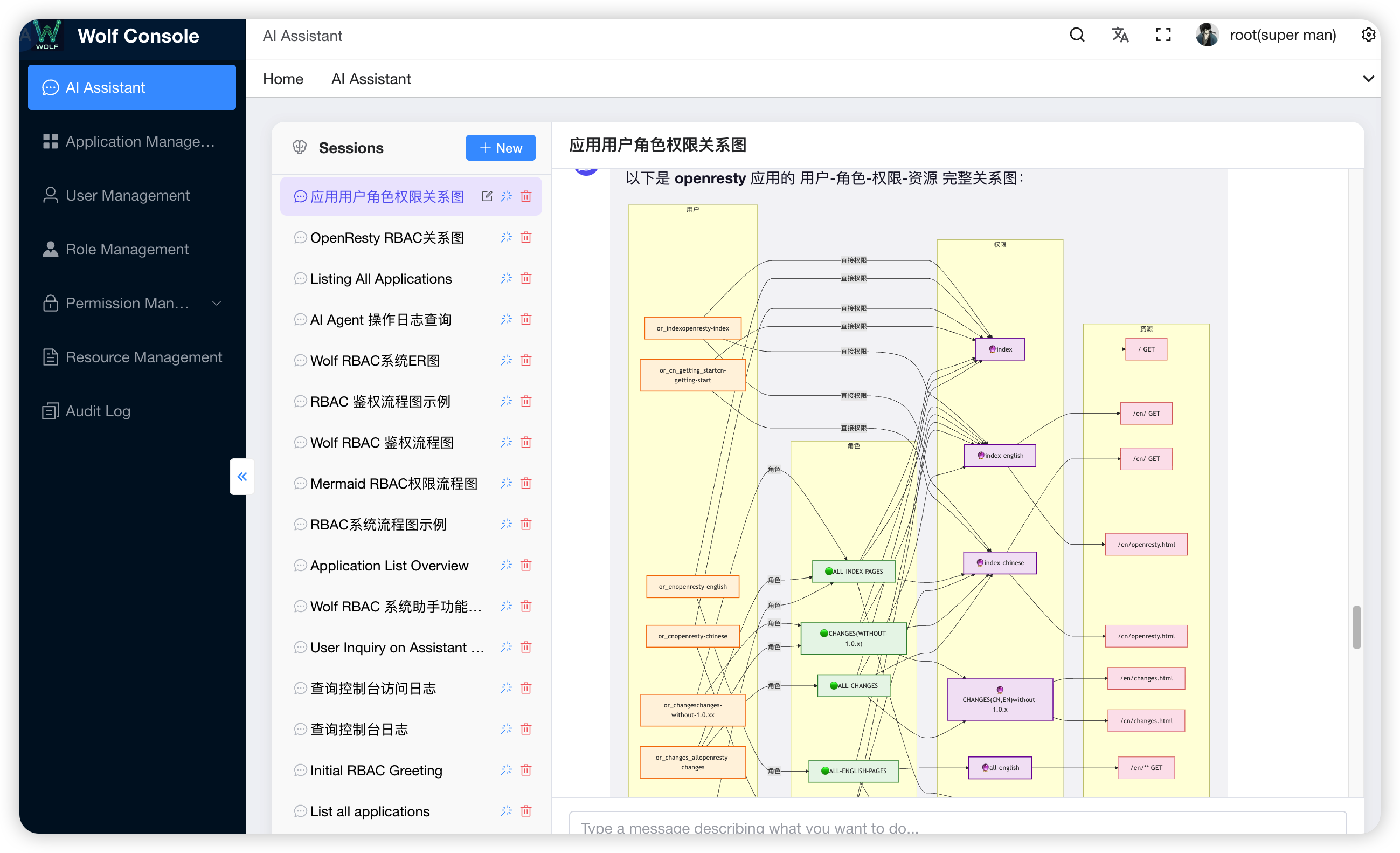Expand the tab bar dropdown chevron

pyautogui.click(x=1368, y=79)
